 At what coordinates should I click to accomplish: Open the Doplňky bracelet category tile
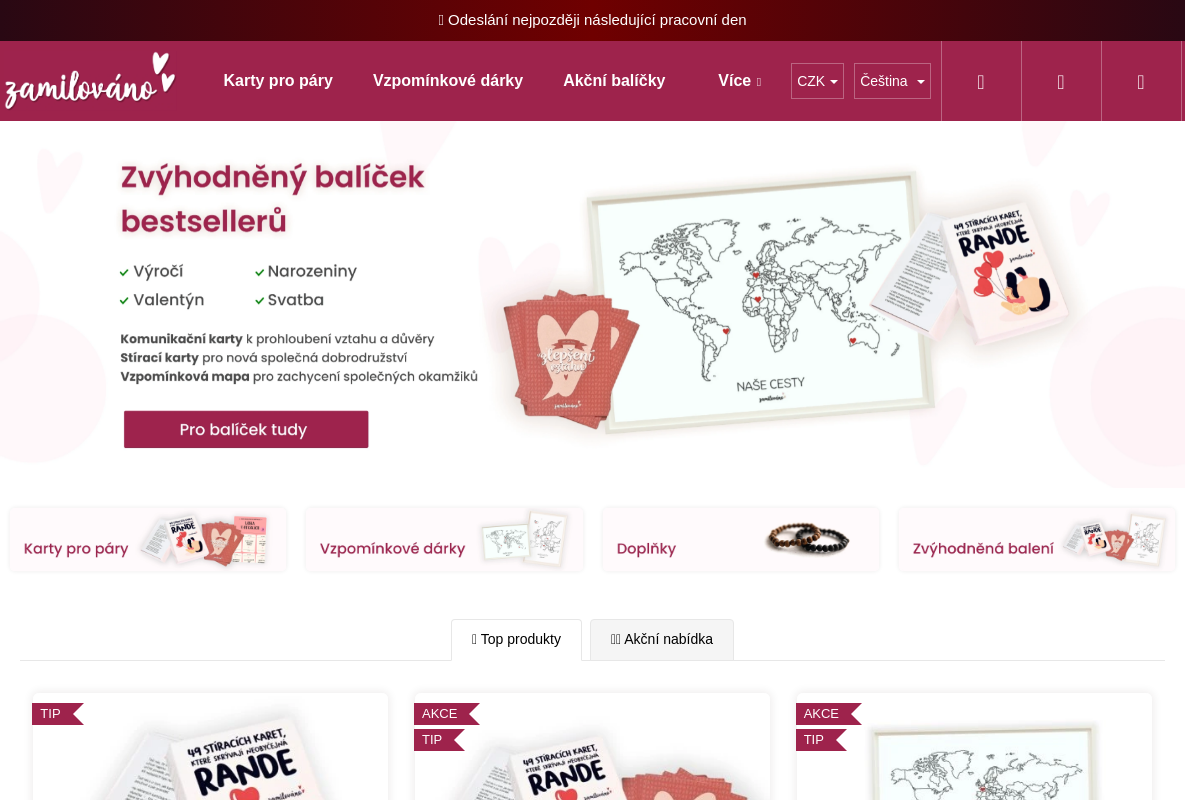(x=741, y=540)
